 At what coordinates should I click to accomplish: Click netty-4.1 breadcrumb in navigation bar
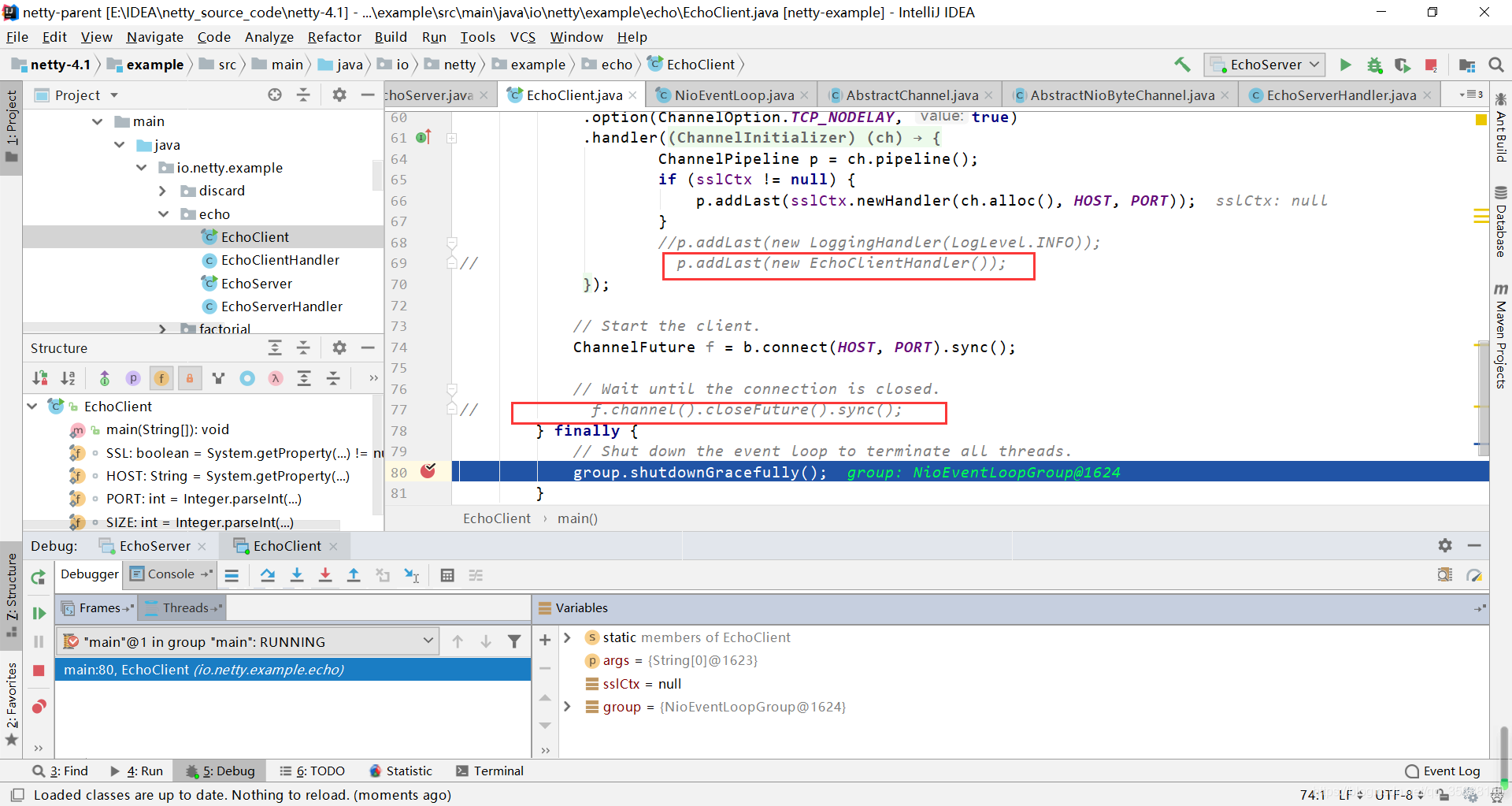51,65
